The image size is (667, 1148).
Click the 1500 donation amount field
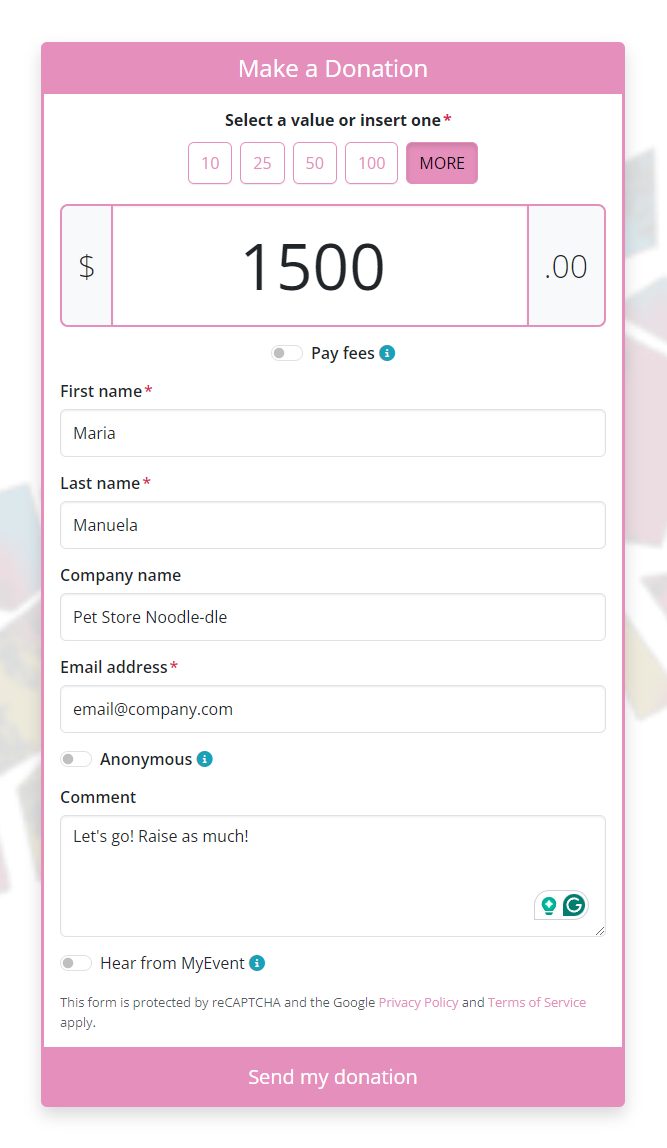coord(320,266)
